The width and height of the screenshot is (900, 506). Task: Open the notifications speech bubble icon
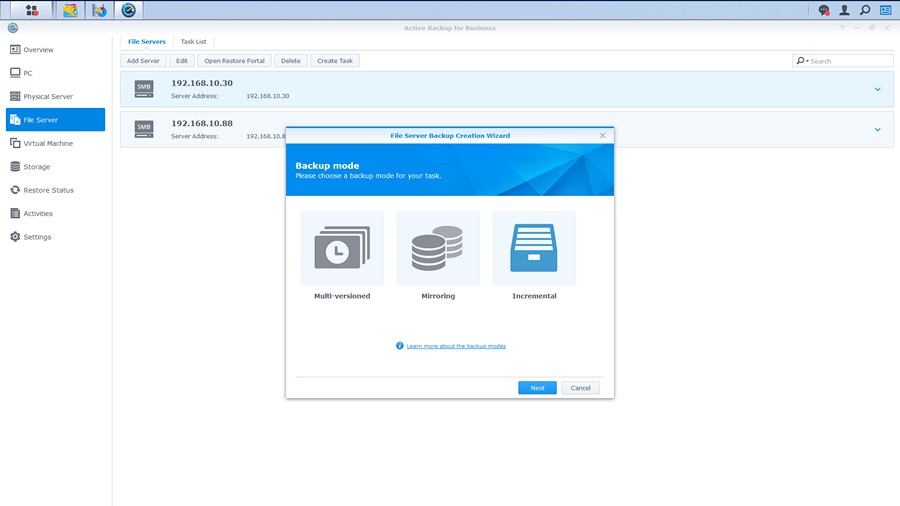pos(824,10)
